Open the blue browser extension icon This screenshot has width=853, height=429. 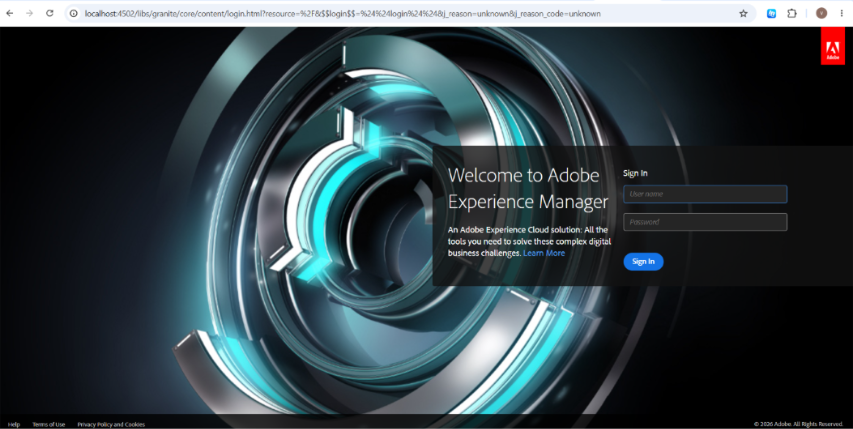771,14
